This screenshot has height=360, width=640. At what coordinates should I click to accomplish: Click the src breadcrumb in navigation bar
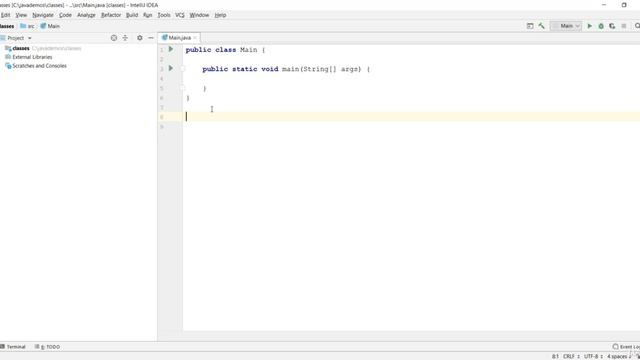27,26
